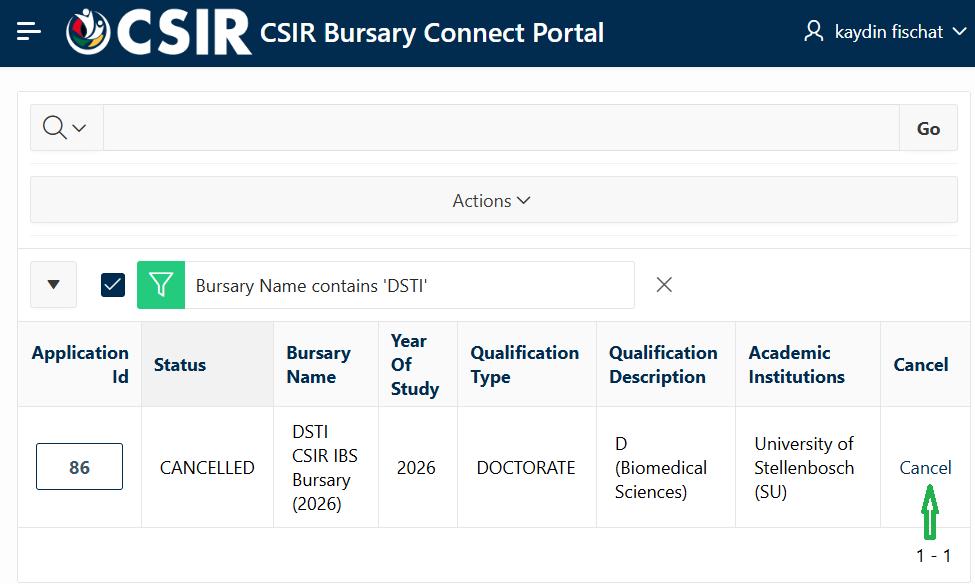Click the DOCTORATE qualification cell
The image size is (975, 584).
[526, 468]
